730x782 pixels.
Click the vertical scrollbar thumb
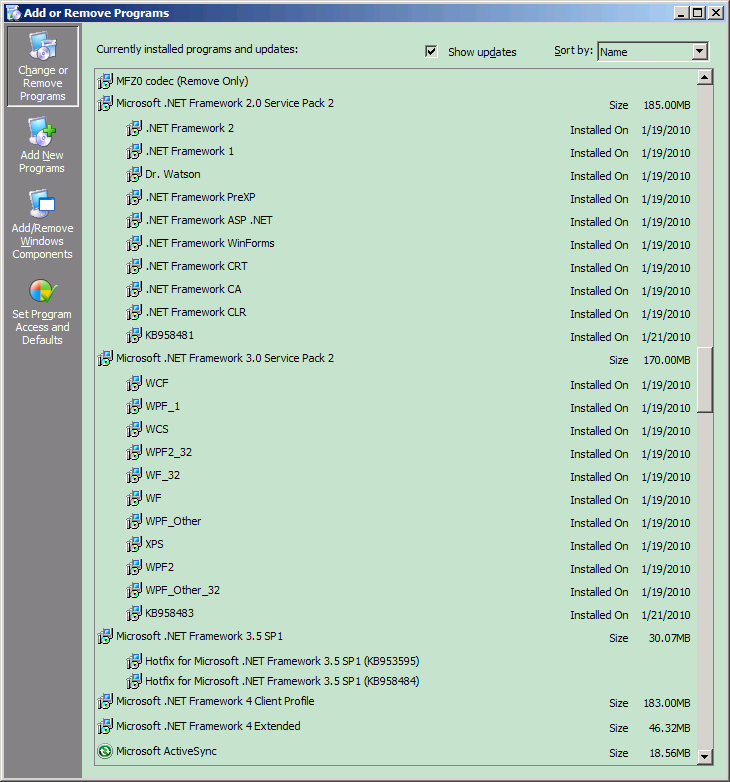(705, 380)
